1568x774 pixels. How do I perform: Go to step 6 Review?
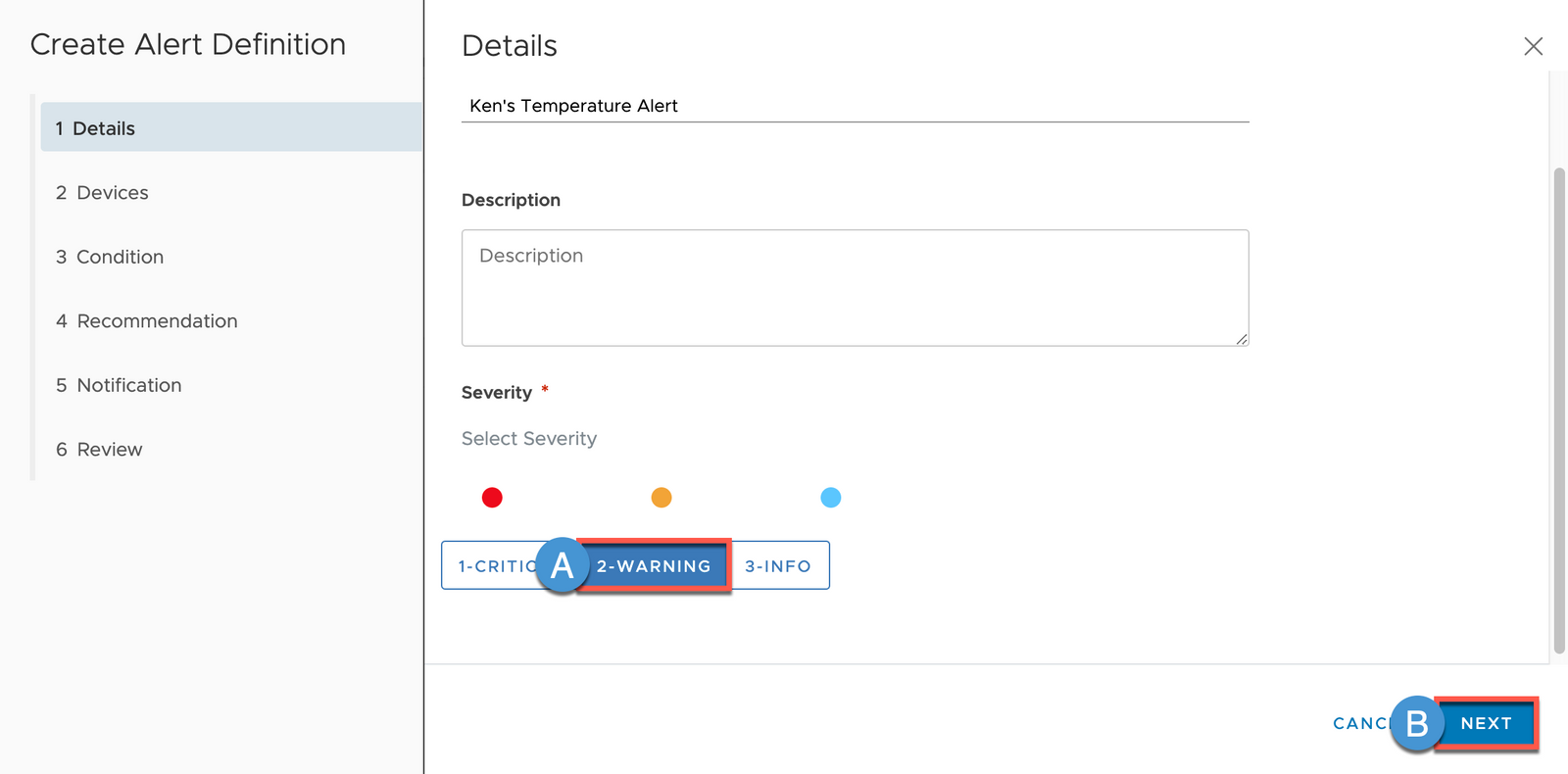pos(99,450)
